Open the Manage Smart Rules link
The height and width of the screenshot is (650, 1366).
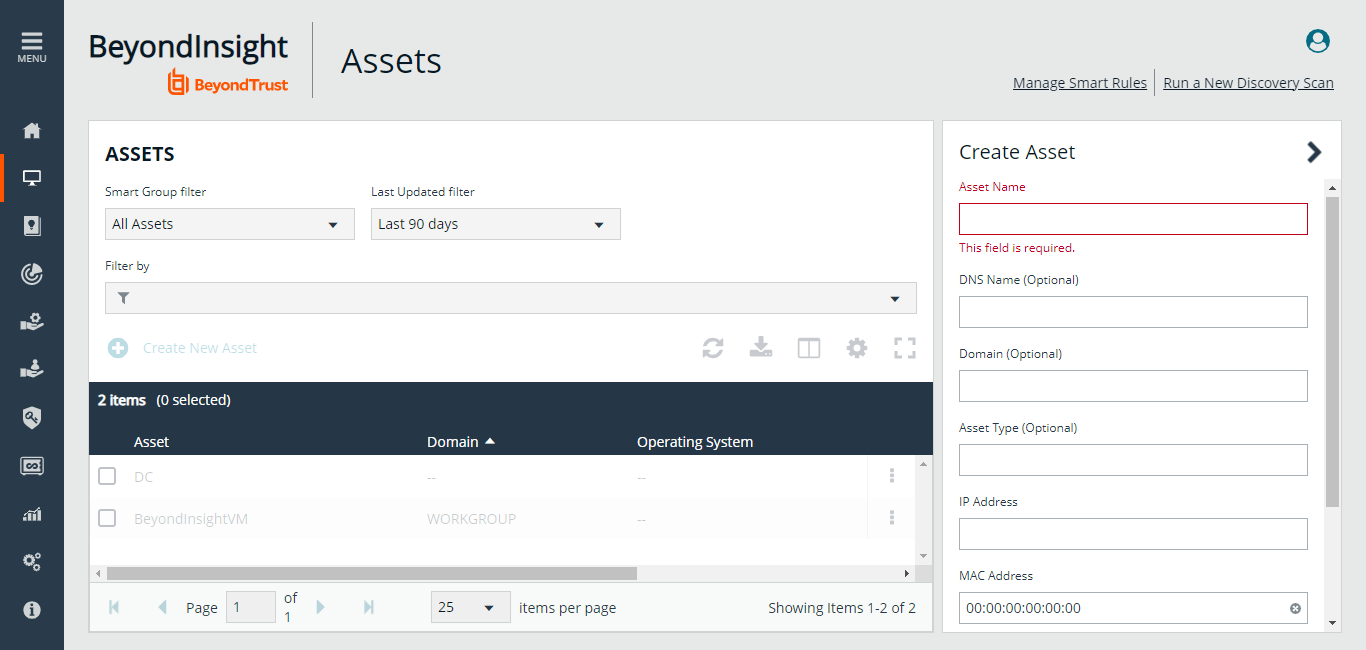coord(1079,83)
